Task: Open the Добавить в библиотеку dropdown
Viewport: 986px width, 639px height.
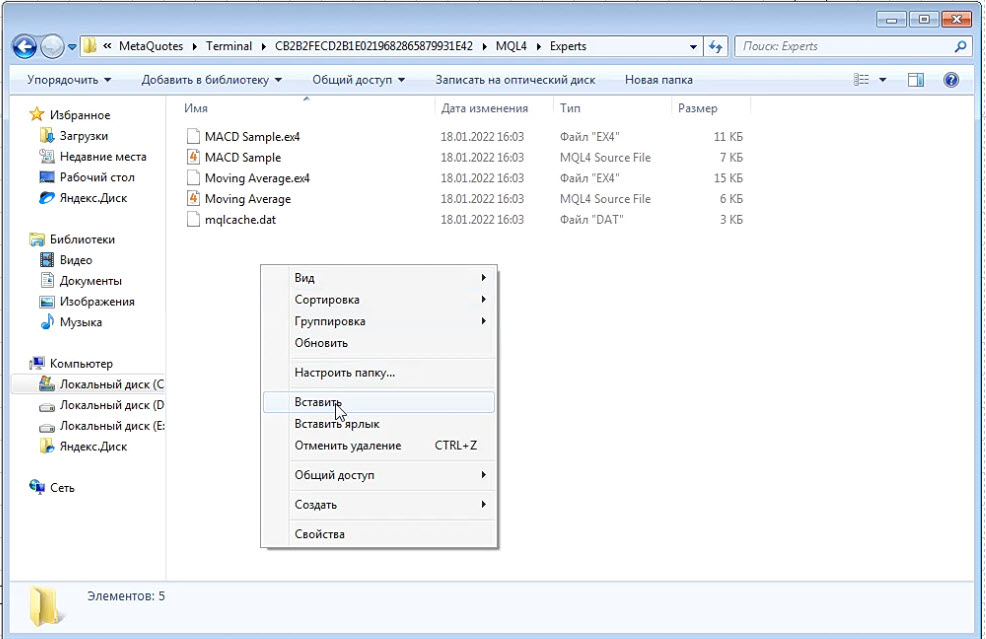Action: [x=211, y=80]
